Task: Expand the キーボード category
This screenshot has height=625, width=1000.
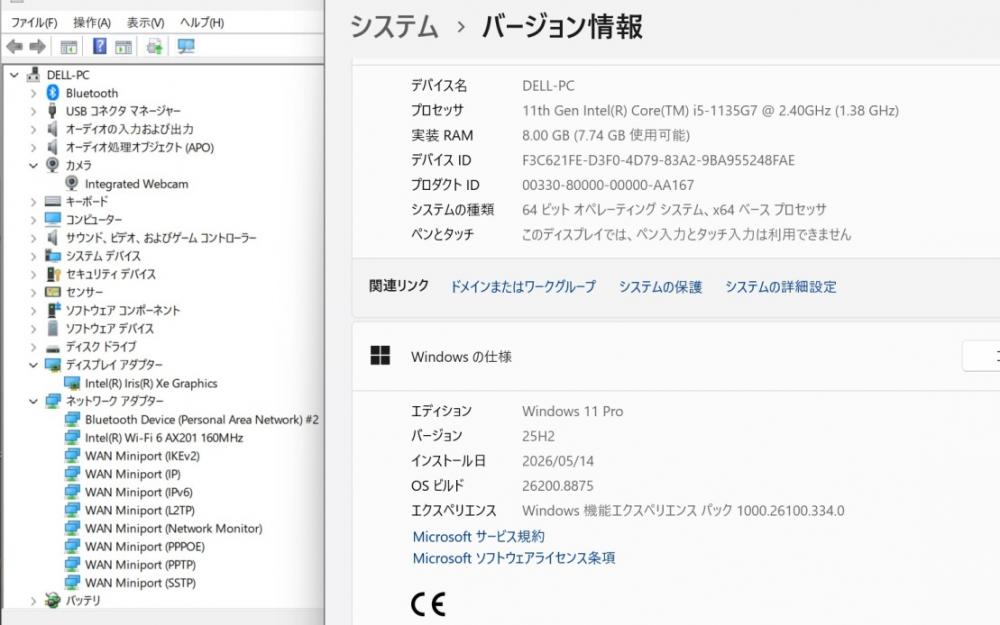Action: [33, 202]
